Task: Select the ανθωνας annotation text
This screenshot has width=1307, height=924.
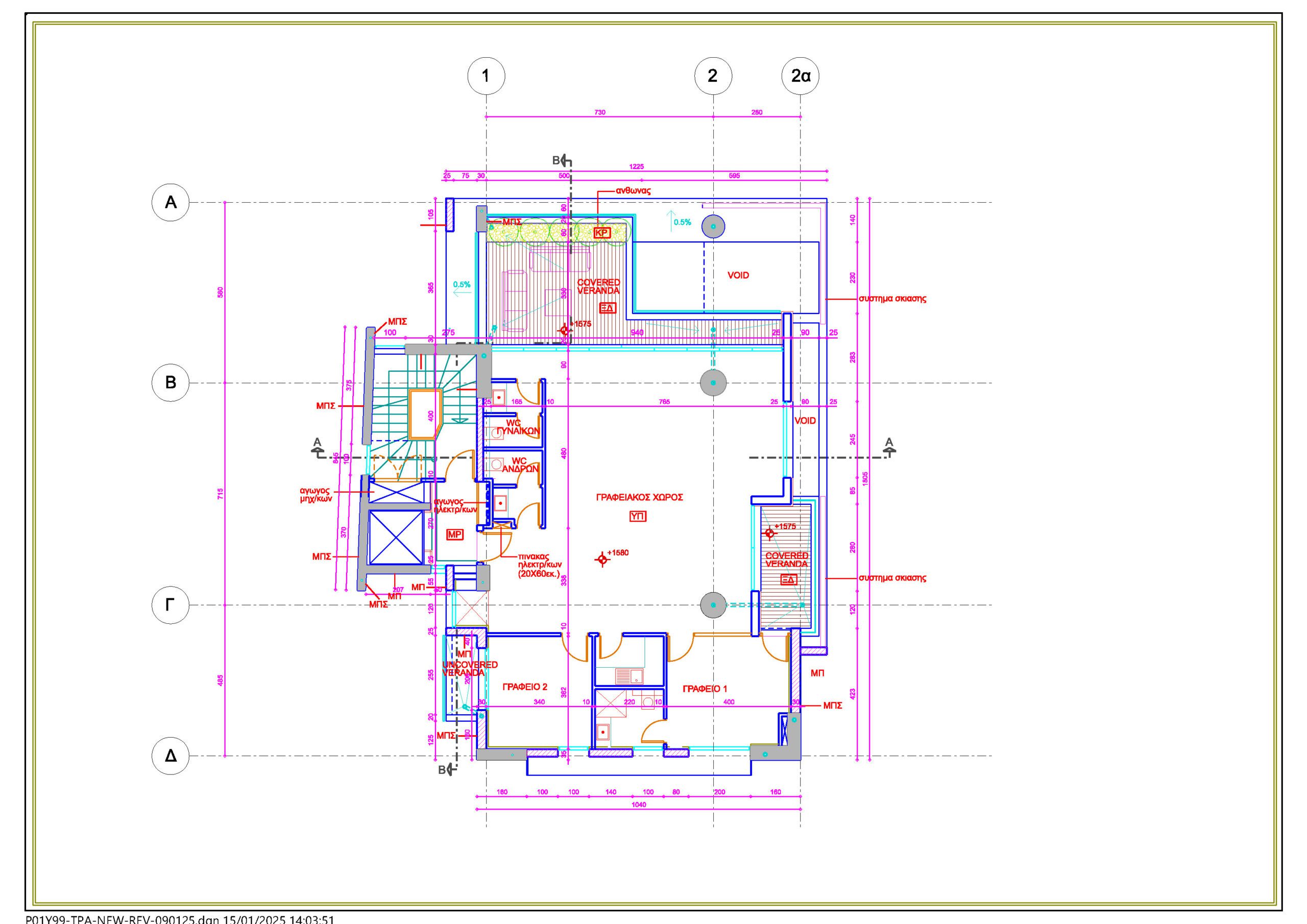Action: 633,191
